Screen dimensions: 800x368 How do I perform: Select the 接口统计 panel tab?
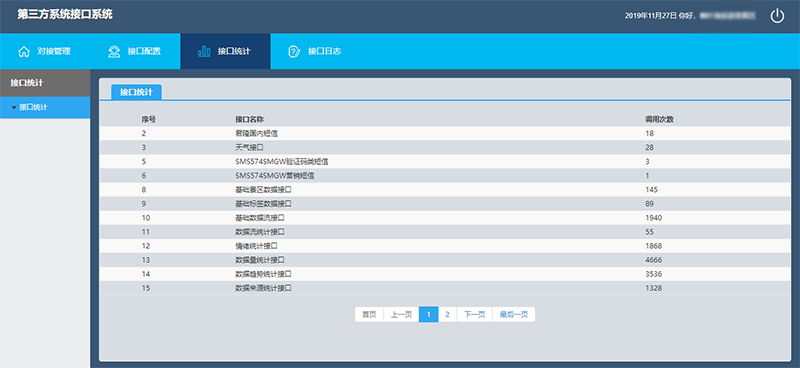pos(136,92)
